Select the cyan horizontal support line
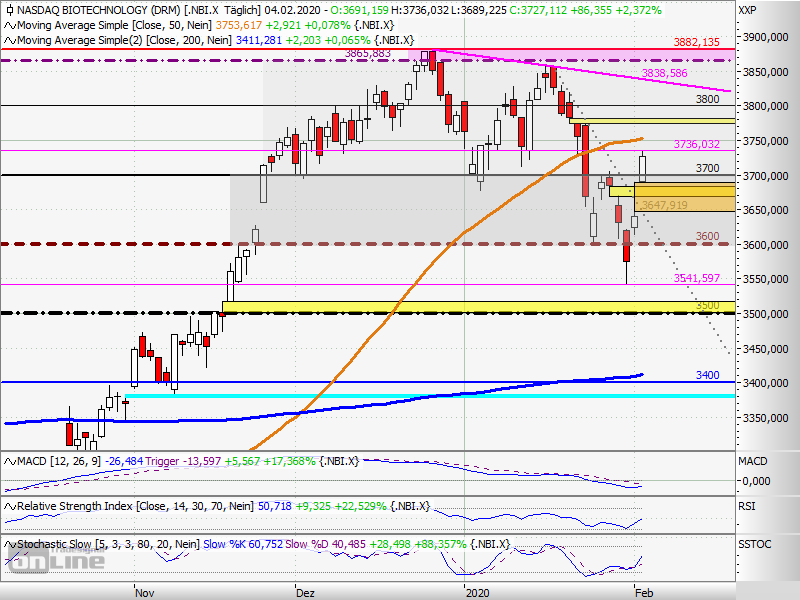This screenshot has height=600, width=800. tap(430, 396)
